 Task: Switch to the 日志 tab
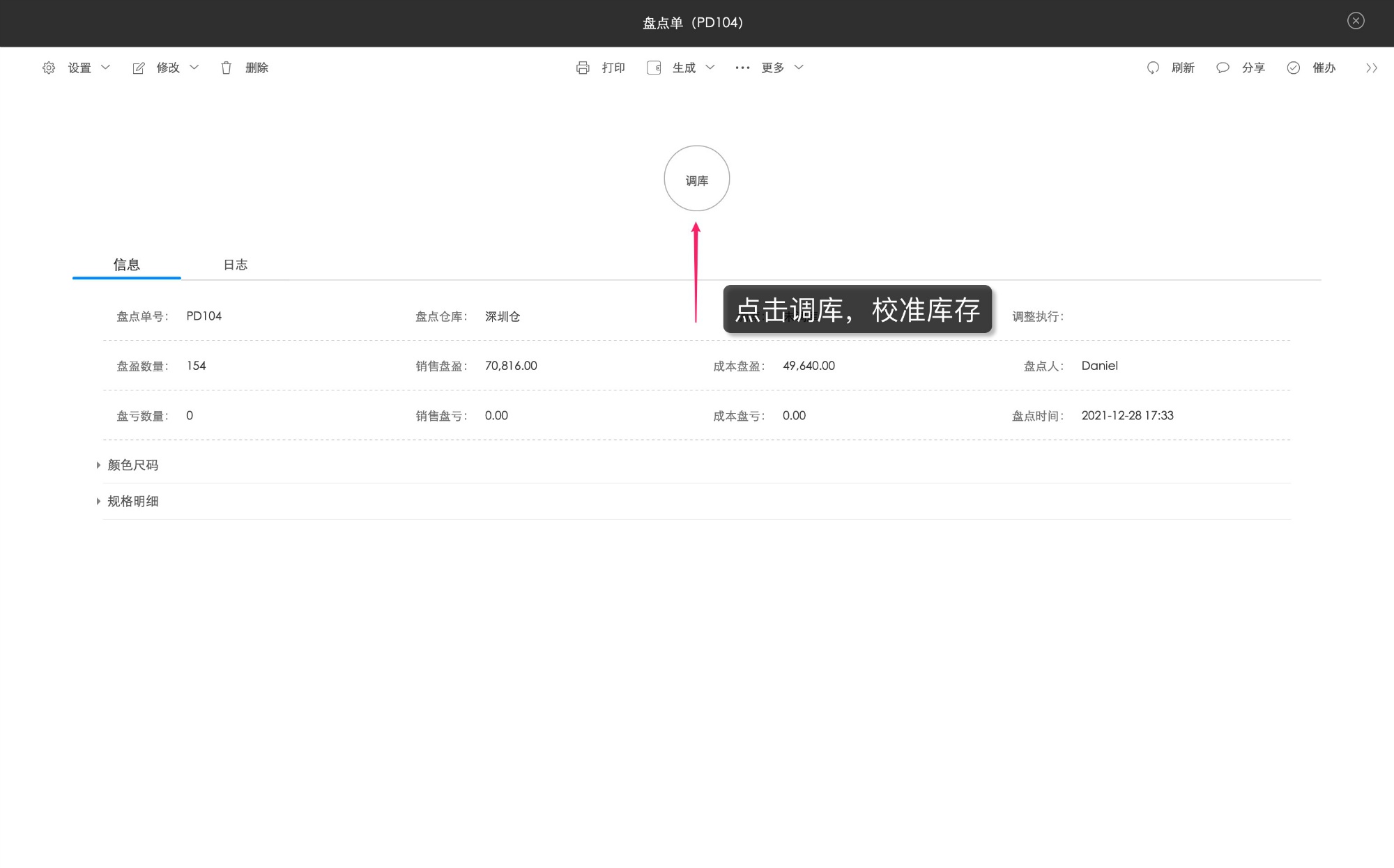click(236, 265)
